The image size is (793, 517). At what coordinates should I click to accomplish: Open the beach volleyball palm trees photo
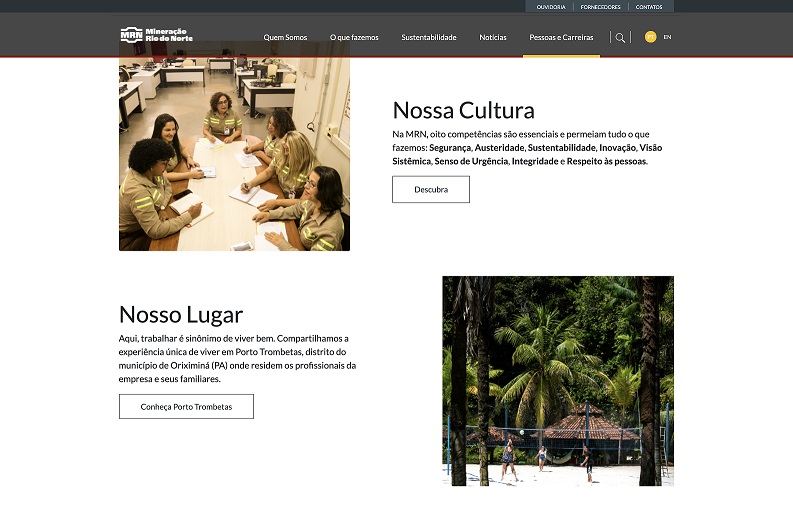click(558, 381)
